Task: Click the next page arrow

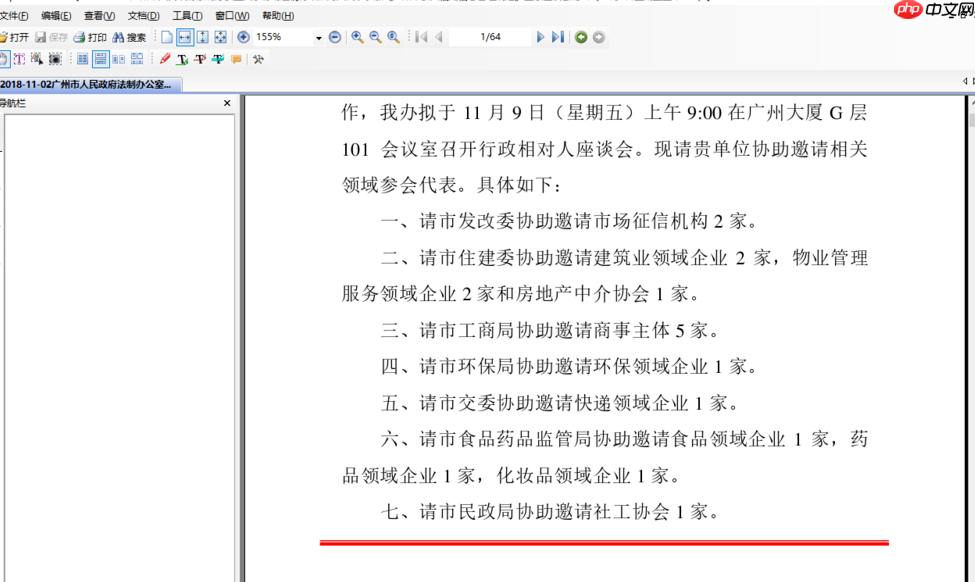Action: point(540,36)
